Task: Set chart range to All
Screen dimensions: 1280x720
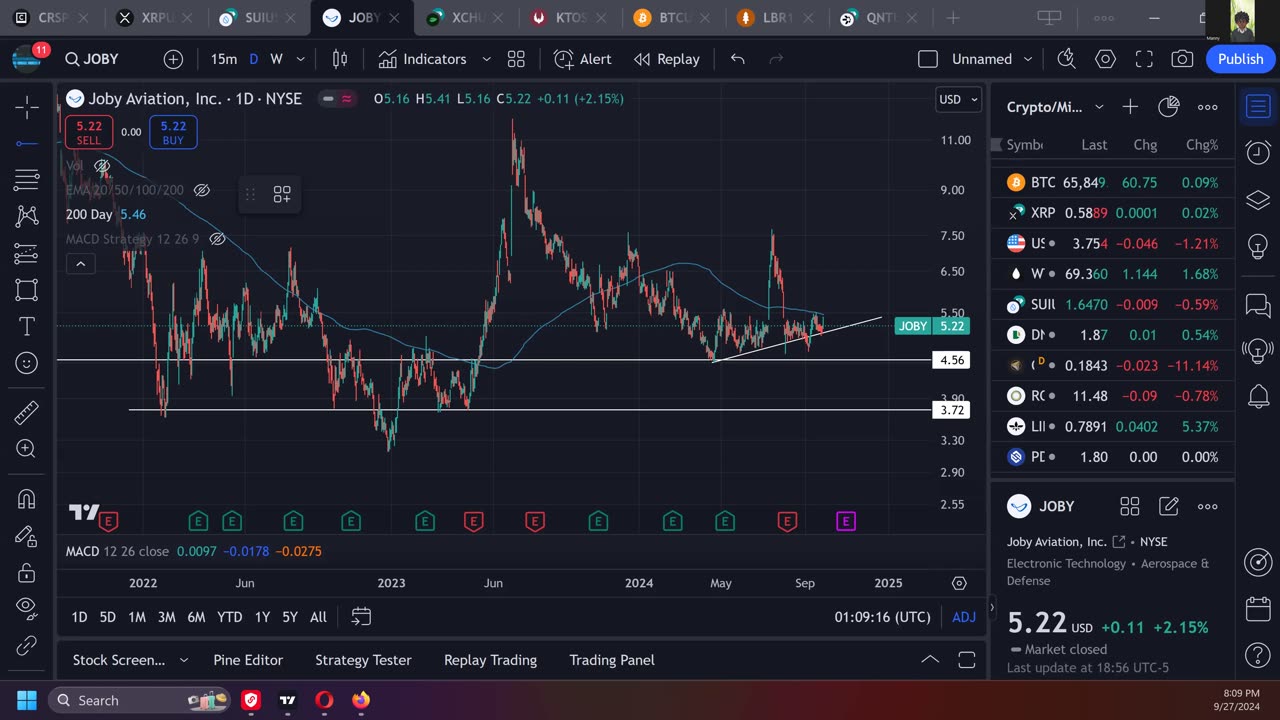Action: 318,617
